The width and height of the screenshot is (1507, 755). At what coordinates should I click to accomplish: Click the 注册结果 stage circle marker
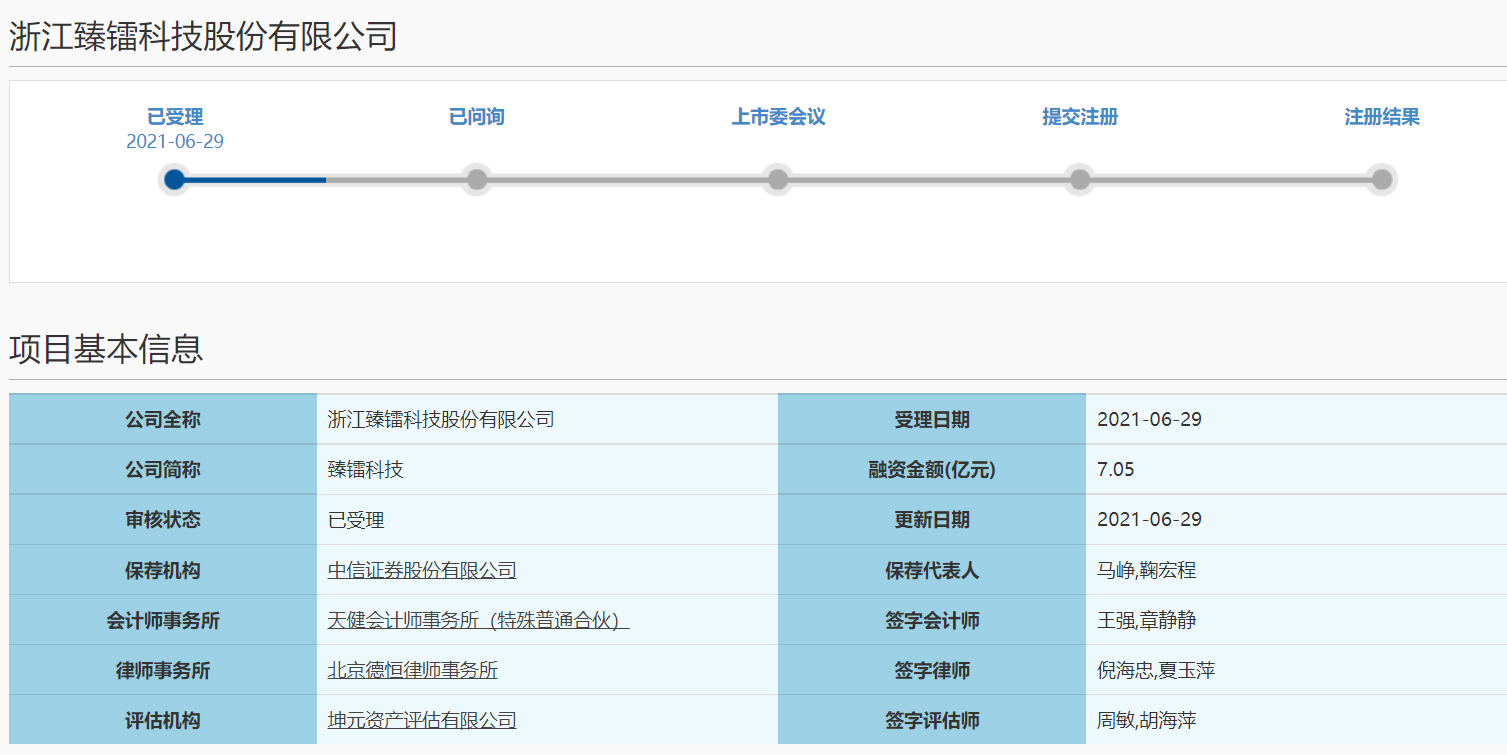(1382, 180)
